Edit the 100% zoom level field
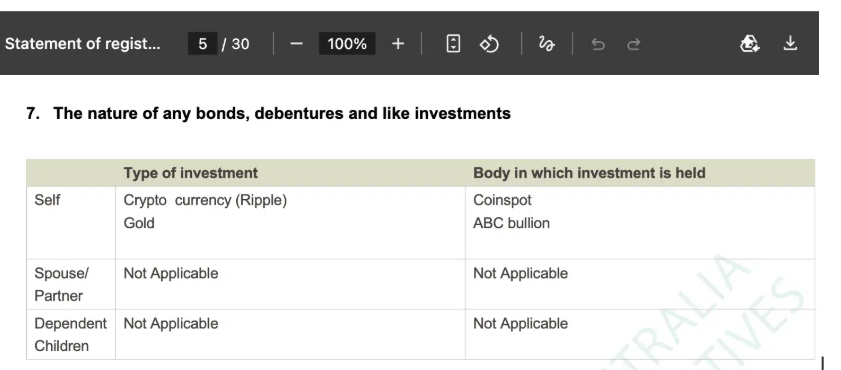Viewport: 841px width, 370px height. (x=347, y=43)
